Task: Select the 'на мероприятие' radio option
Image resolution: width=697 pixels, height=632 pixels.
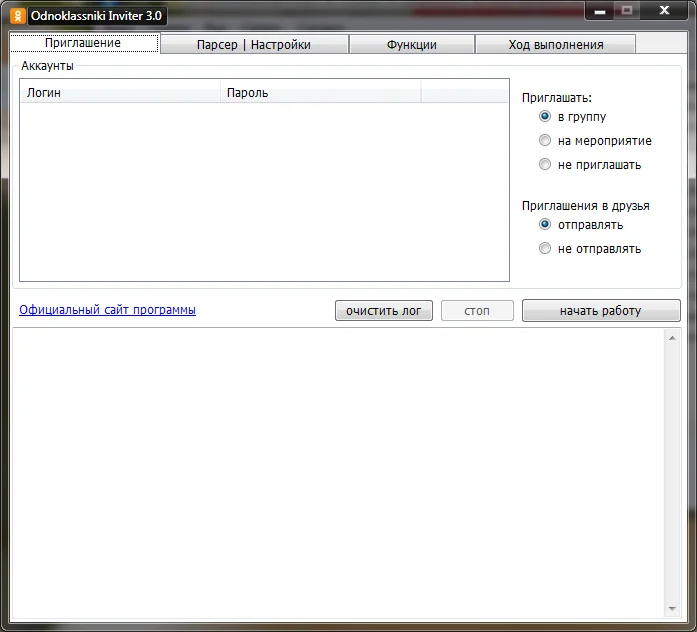Action: pyautogui.click(x=545, y=140)
